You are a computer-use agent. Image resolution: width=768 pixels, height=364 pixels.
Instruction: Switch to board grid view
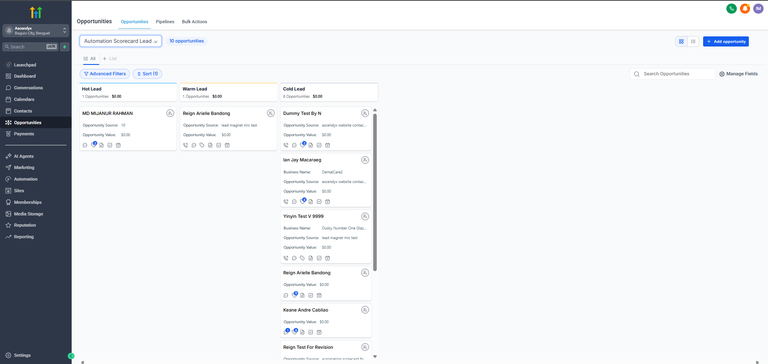(x=681, y=42)
